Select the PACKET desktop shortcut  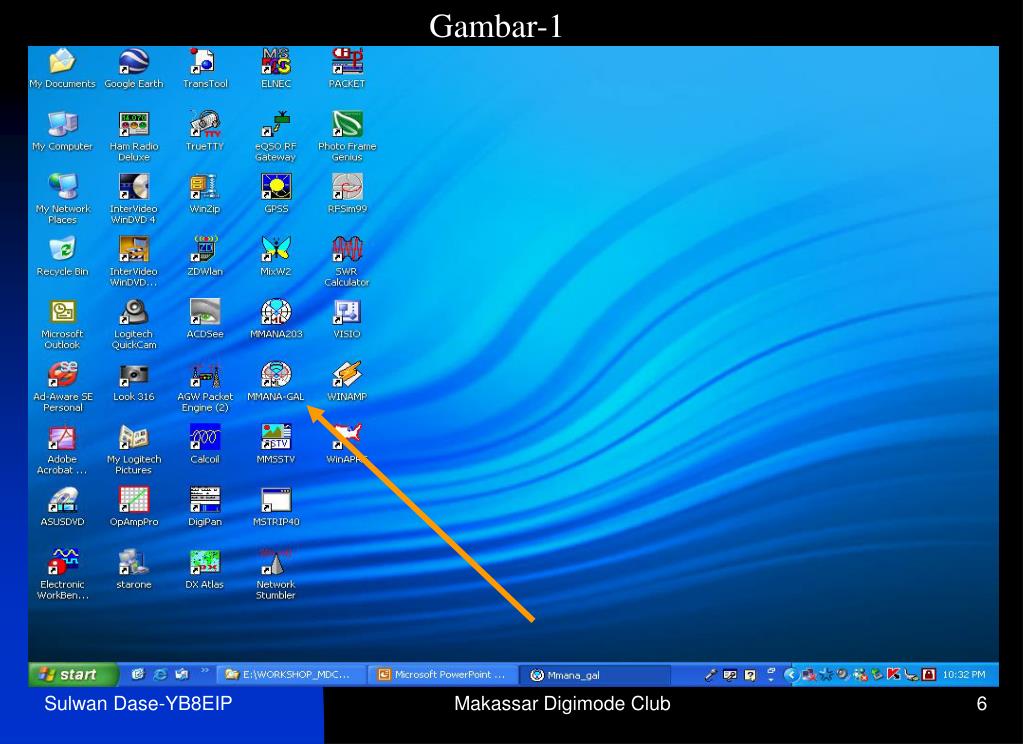pyautogui.click(x=347, y=69)
